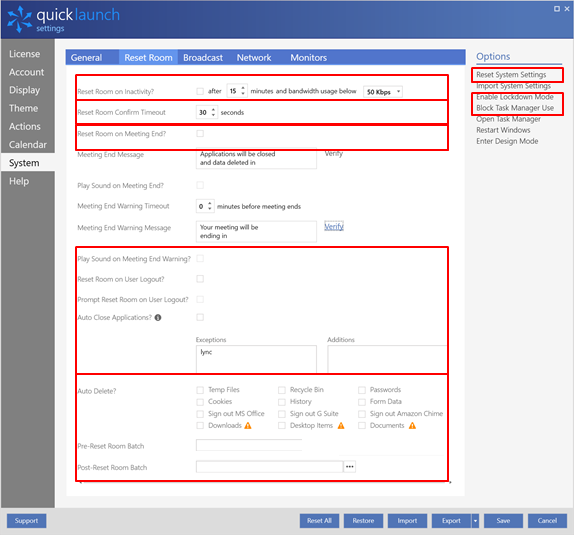
Task: Open the 50 Kbps bandwidth dropdown
Action: [x=383, y=92]
